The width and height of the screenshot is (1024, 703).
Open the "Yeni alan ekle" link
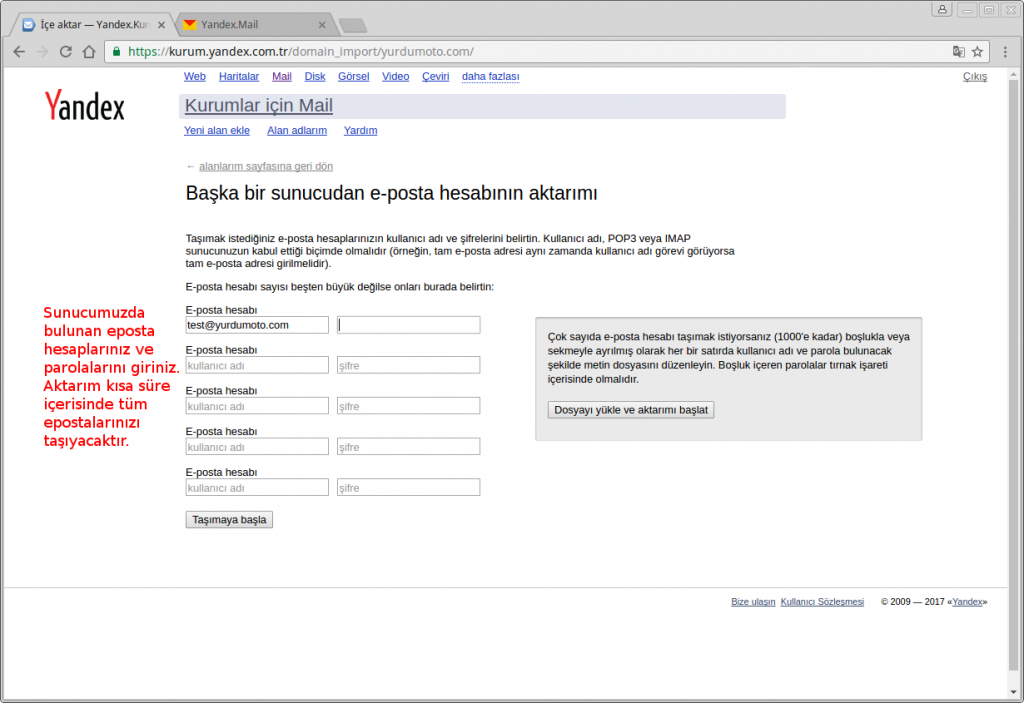(217, 131)
